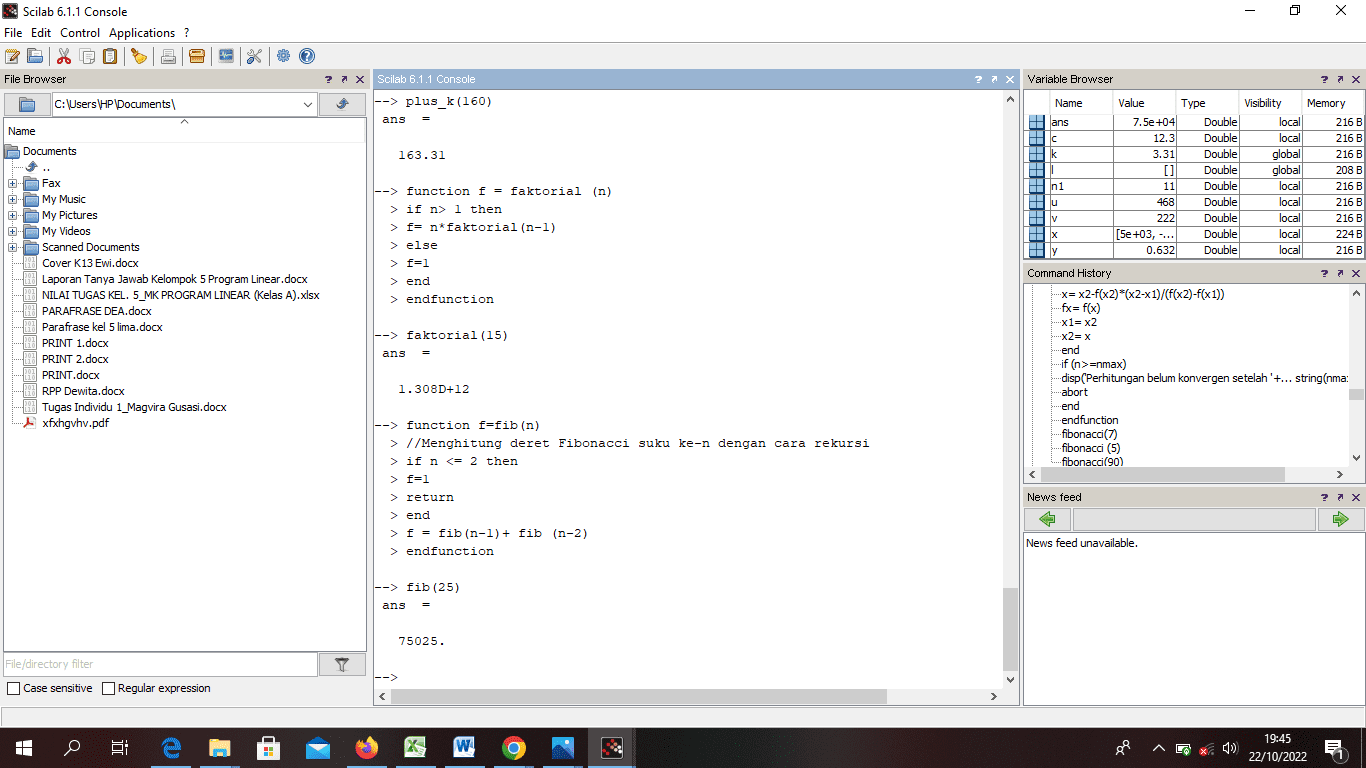Image resolution: width=1366 pixels, height=768 pixels.
Task: Click the Cut scissors icon
Action: (64, 56)
